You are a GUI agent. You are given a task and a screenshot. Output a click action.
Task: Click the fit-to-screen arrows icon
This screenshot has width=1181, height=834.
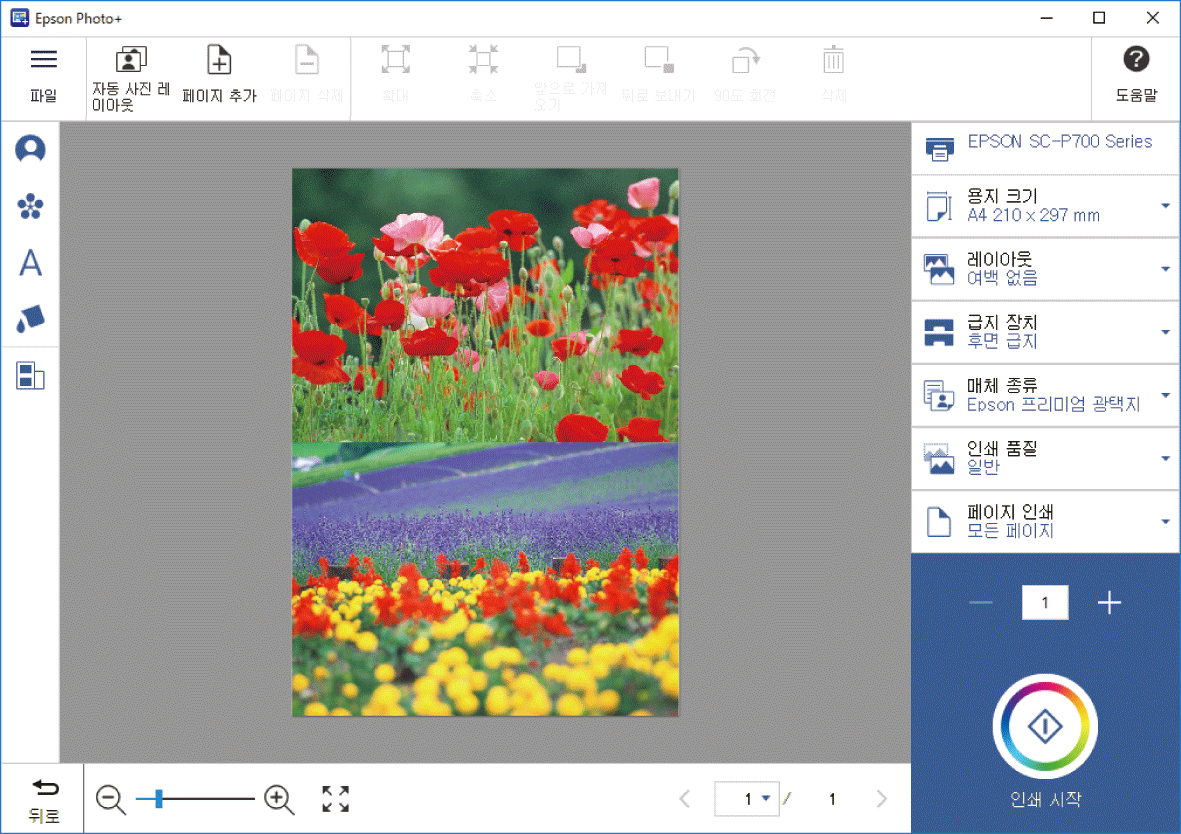[336, 799]
